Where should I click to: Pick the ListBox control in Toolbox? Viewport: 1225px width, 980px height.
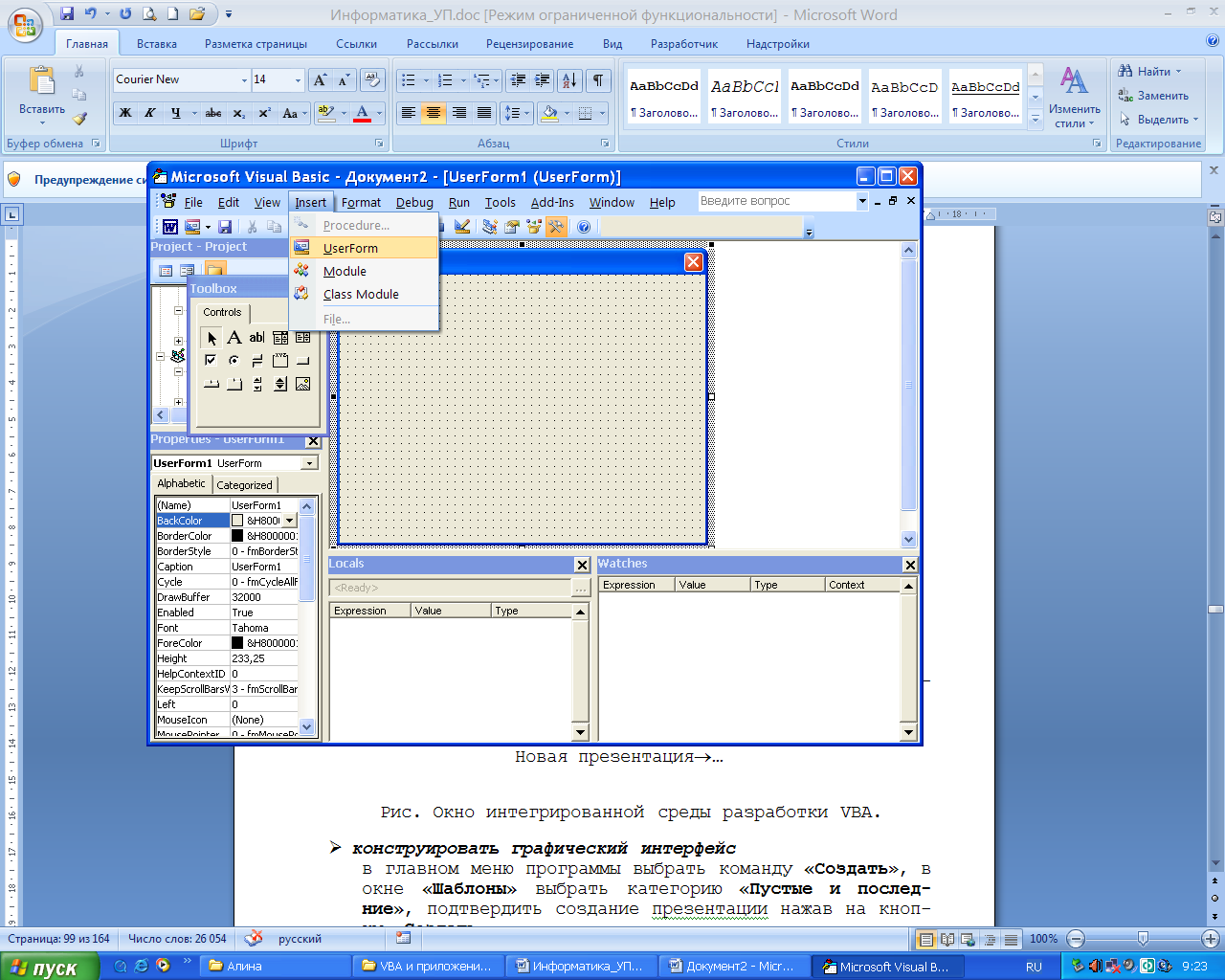click(303, 338)
